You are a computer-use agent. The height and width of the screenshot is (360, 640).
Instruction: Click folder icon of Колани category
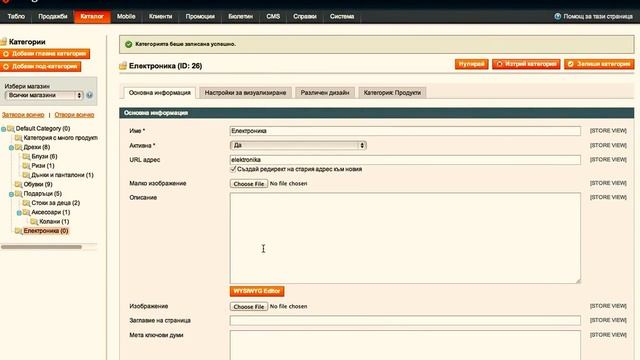pyautogui.click(x=34, y=222)
